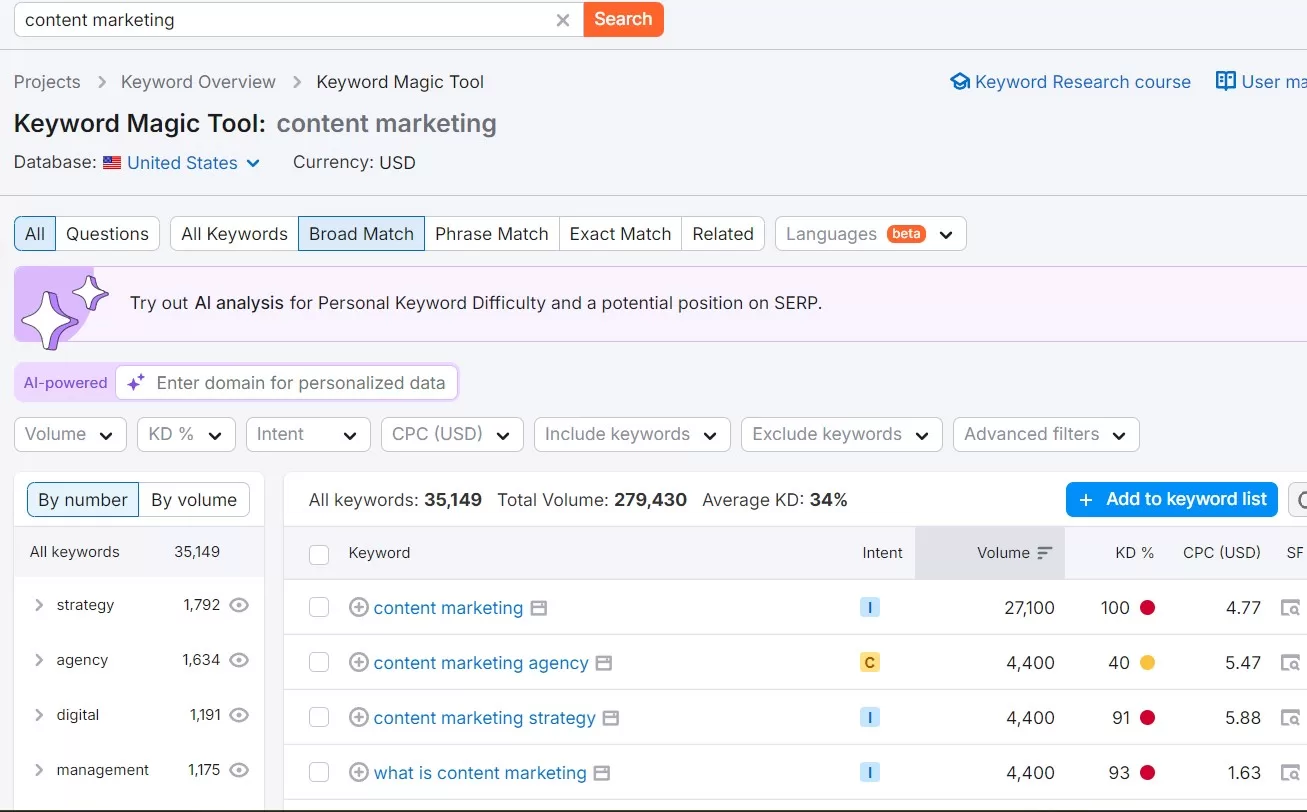Click the US flag icon
This screenshot has width=1307, height=812.
click(x=112, y=163)
